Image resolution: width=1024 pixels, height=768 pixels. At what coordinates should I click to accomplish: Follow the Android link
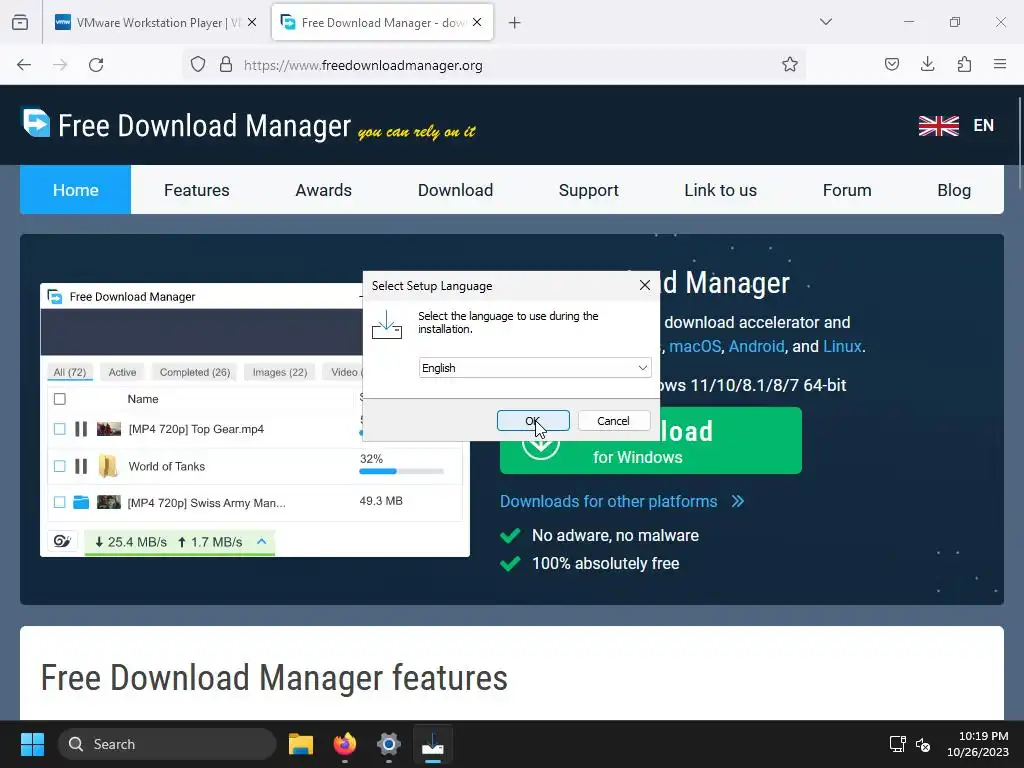coord(756,346)
